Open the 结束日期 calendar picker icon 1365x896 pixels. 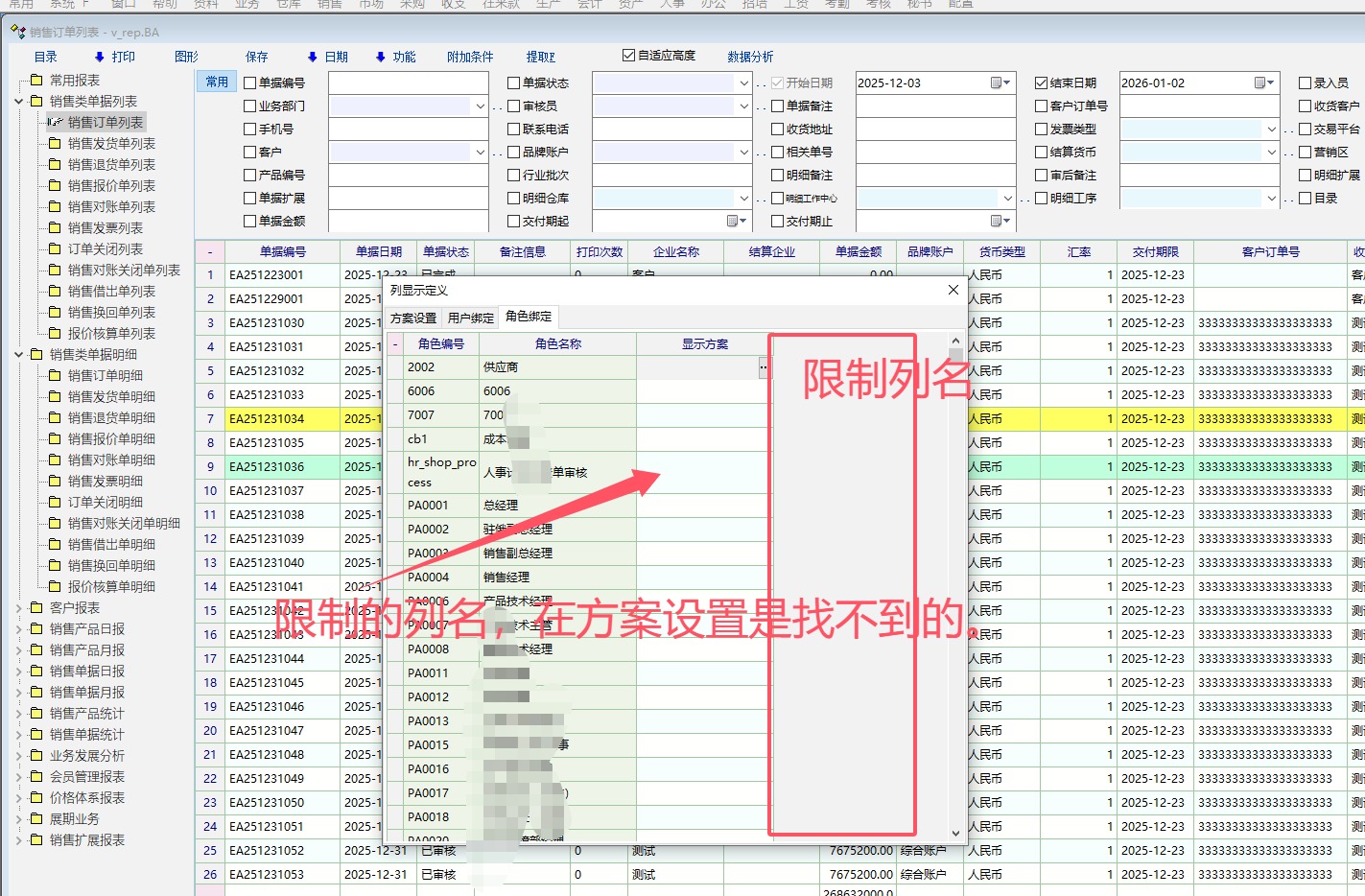coord(1262,83)
